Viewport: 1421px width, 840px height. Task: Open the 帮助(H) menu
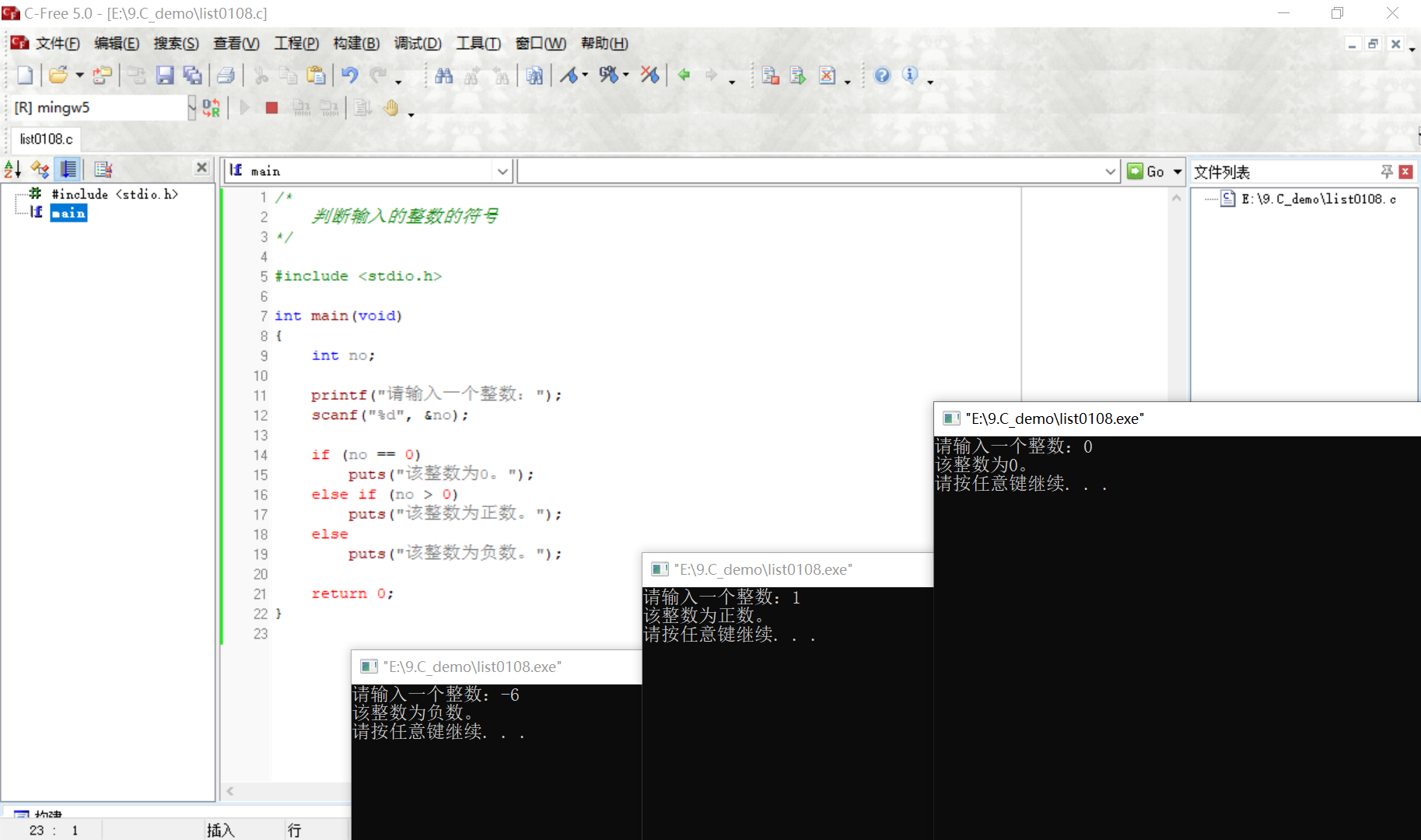pos(604,44)
